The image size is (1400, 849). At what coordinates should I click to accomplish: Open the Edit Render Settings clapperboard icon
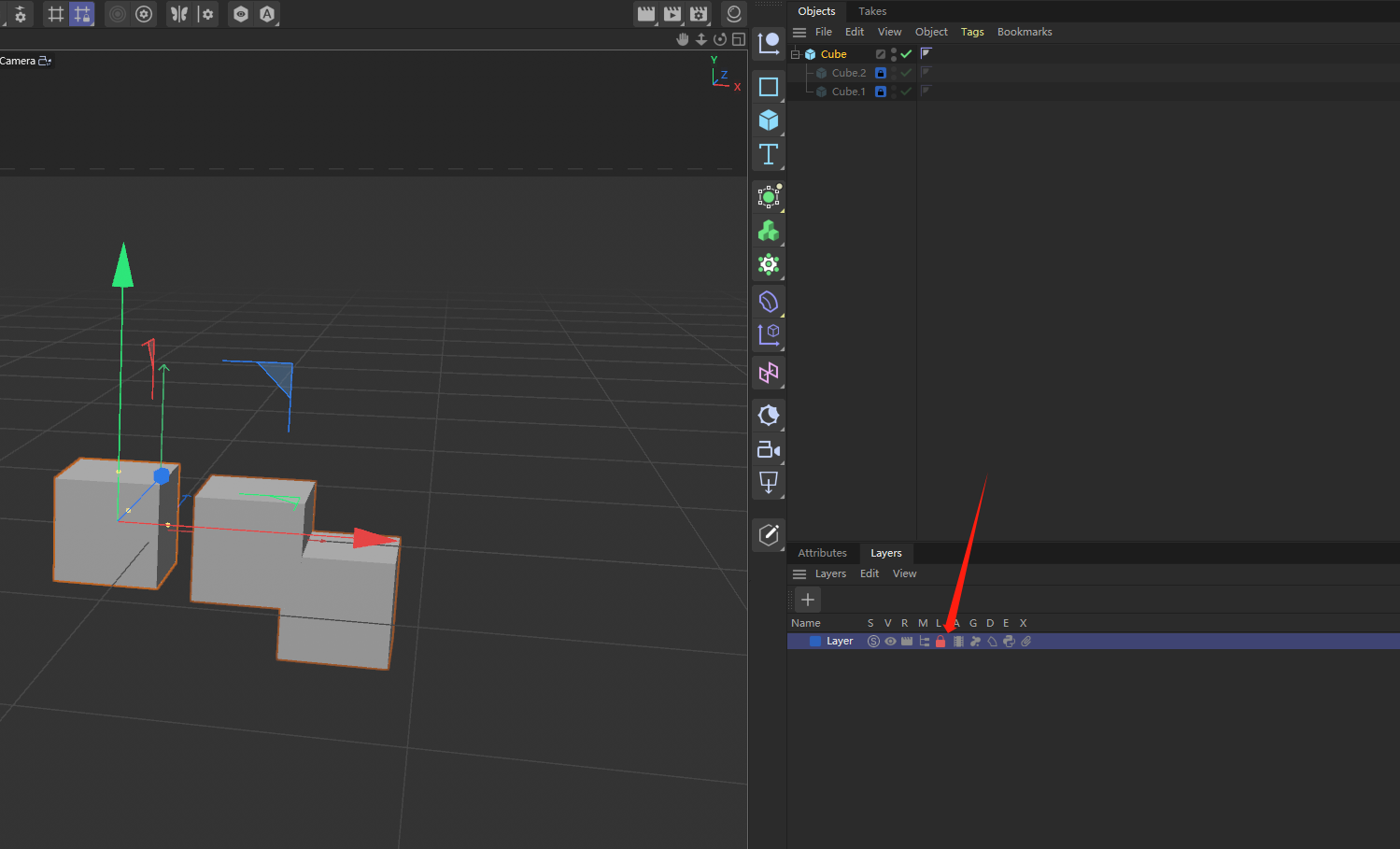(699, 14)
